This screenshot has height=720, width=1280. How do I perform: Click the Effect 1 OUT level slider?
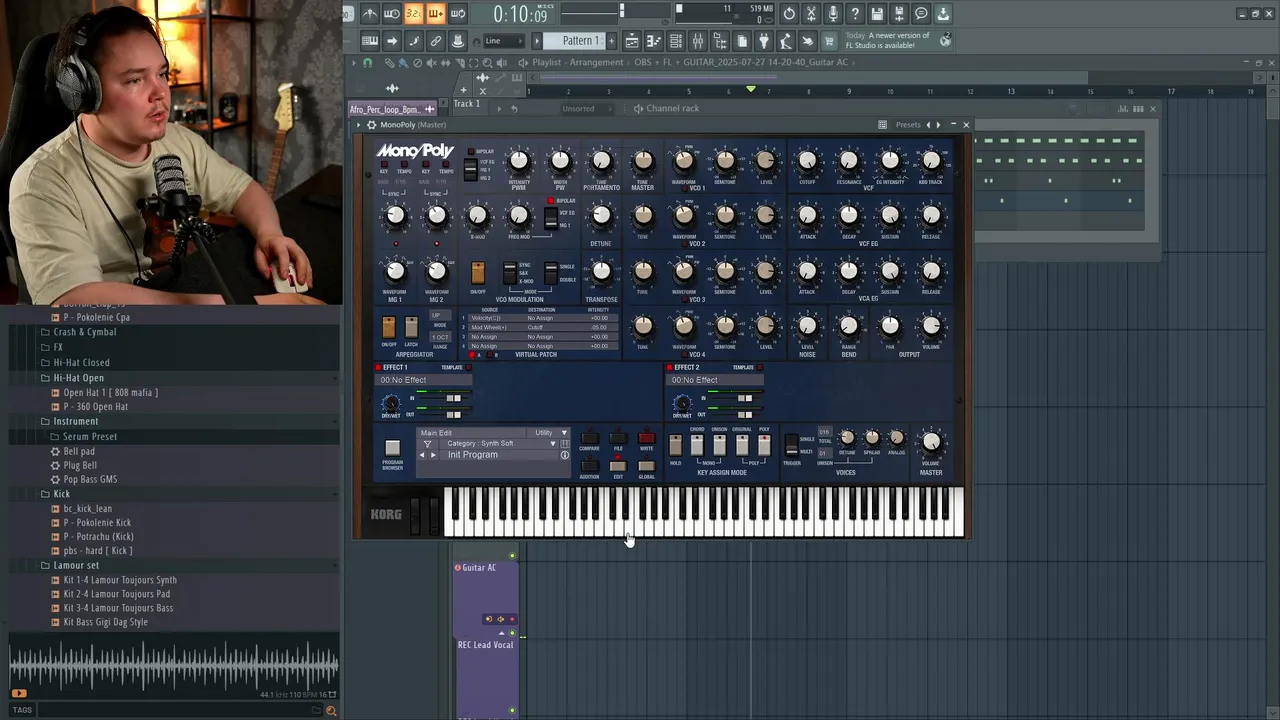[454, 415]
